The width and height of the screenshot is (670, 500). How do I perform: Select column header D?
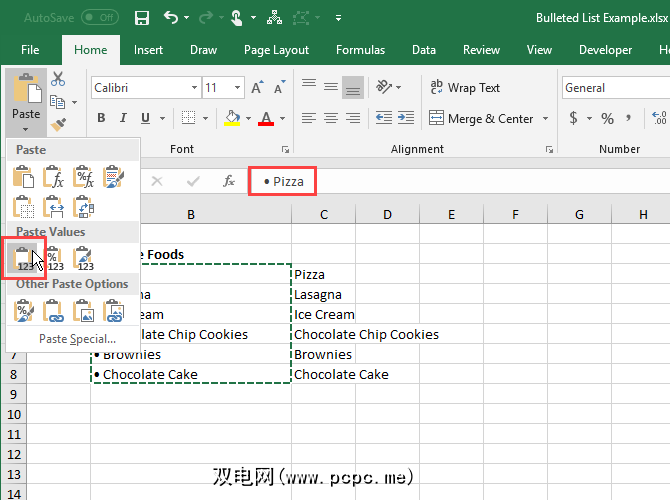388,214
